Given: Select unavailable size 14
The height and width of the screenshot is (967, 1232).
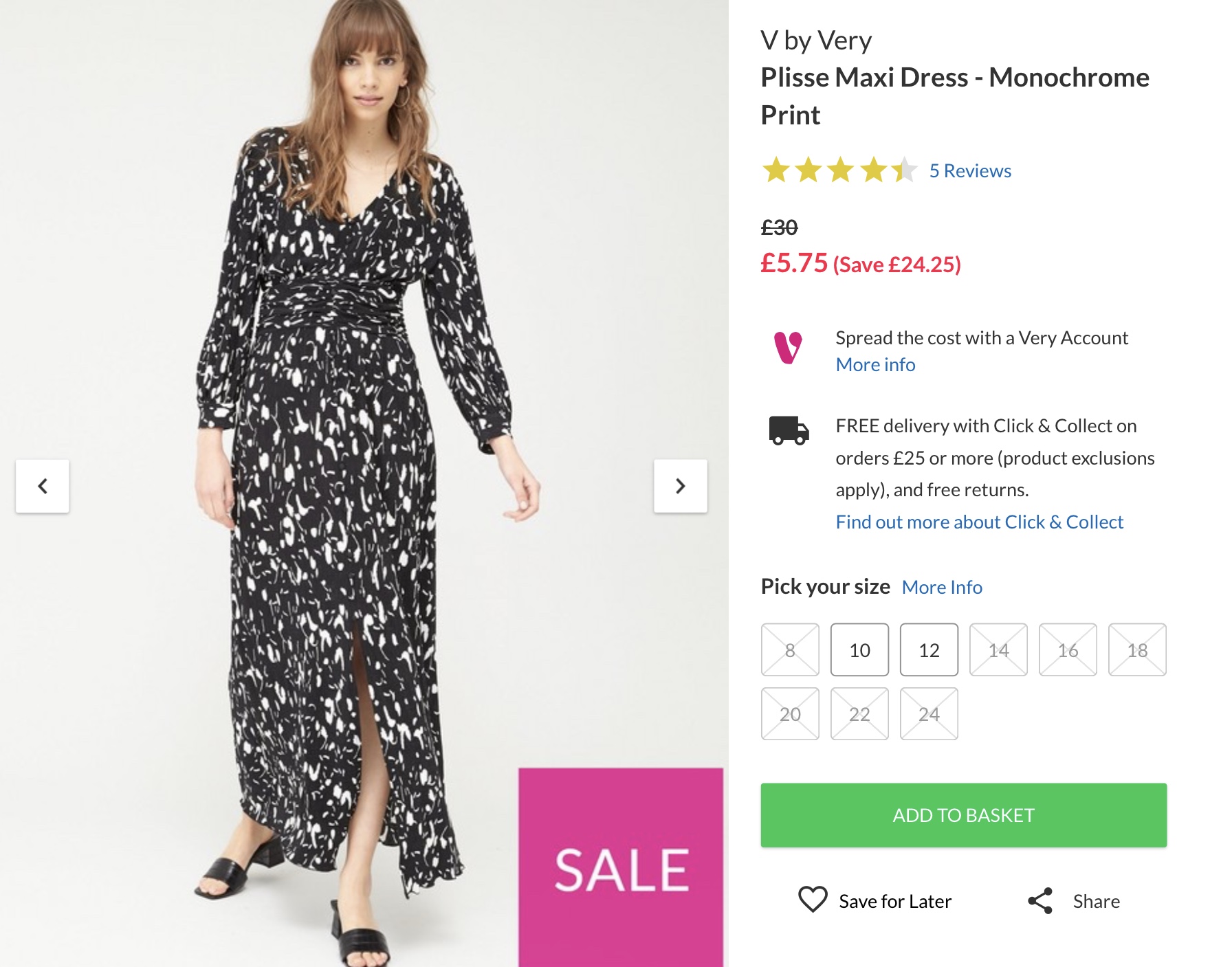Looking at the screenshot, I should point(998,649).
